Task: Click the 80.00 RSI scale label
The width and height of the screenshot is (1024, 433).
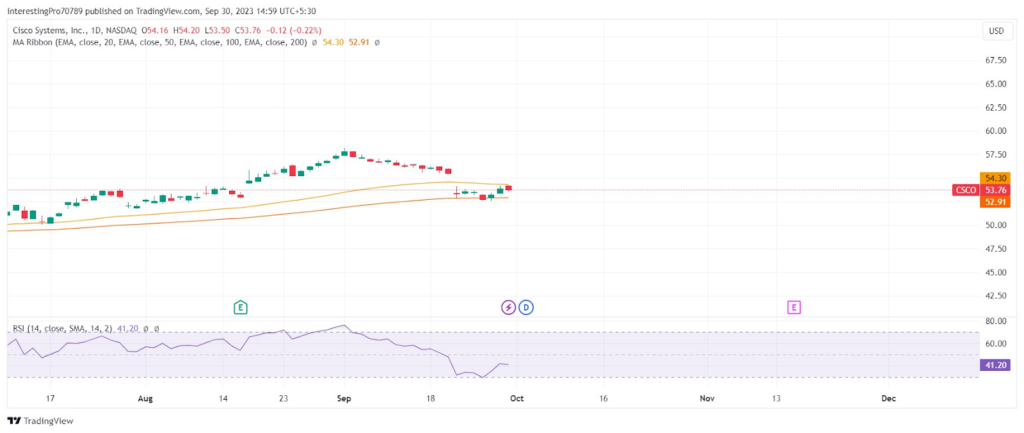Action: (996, 321)
